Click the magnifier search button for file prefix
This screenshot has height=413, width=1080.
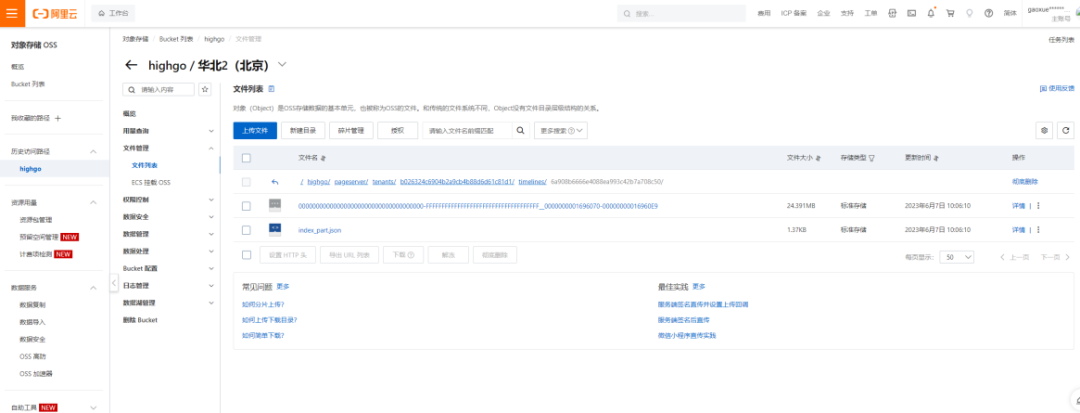(521, 131)
